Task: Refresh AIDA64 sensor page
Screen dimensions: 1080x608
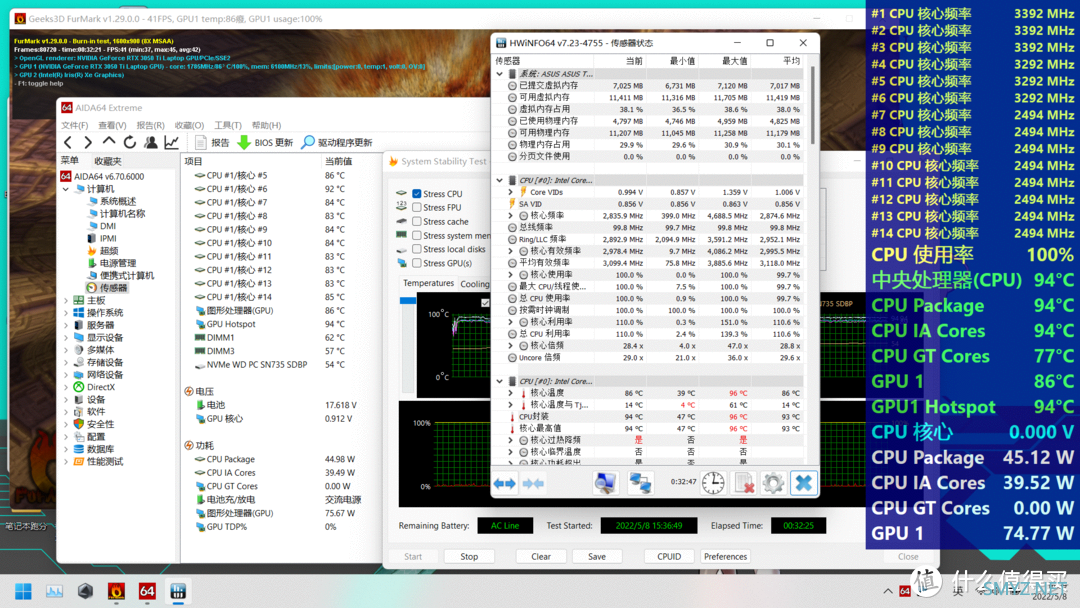Action: tap(129, 143)
